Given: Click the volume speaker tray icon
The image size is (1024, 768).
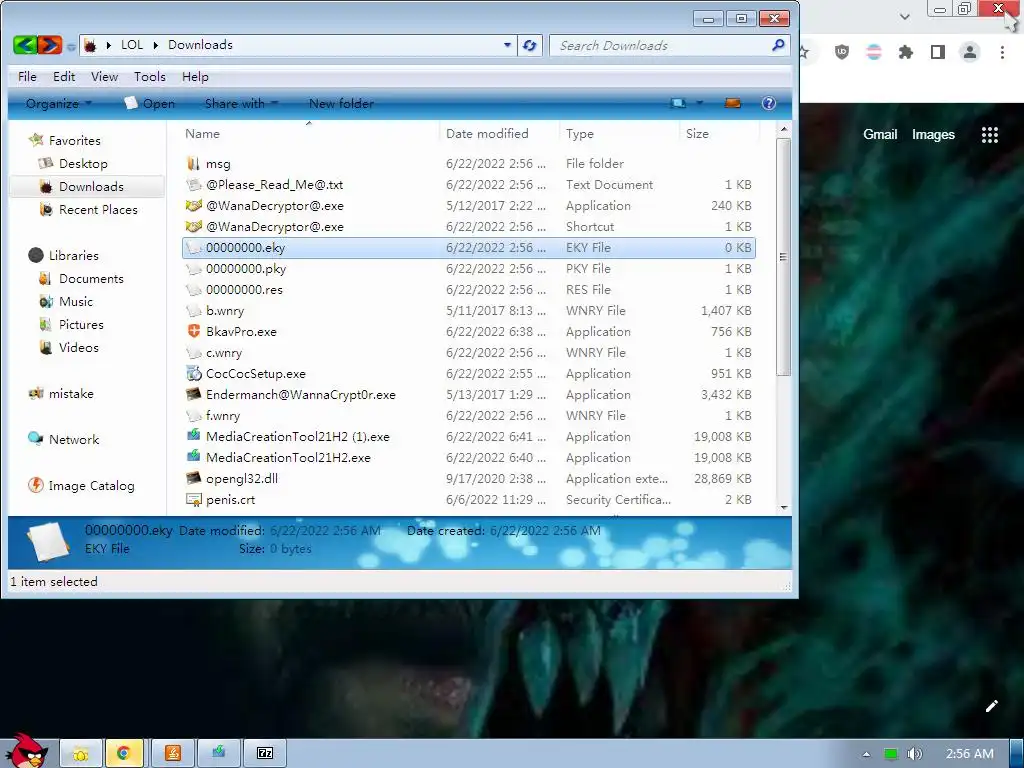Looking at the screenshot, I should click(x=915, y=754).
